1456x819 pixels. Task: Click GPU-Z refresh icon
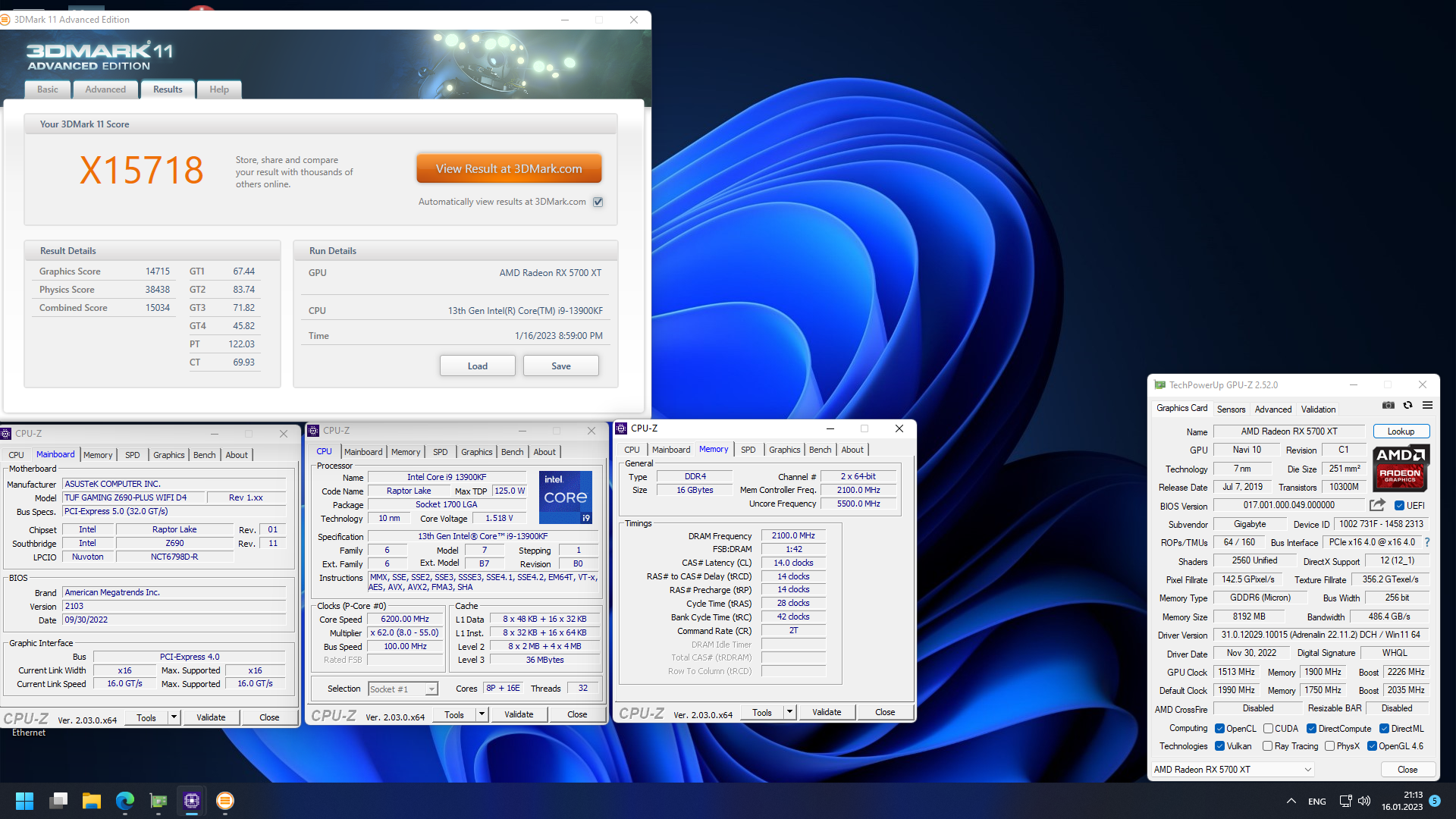click(x=1407, y=406)
